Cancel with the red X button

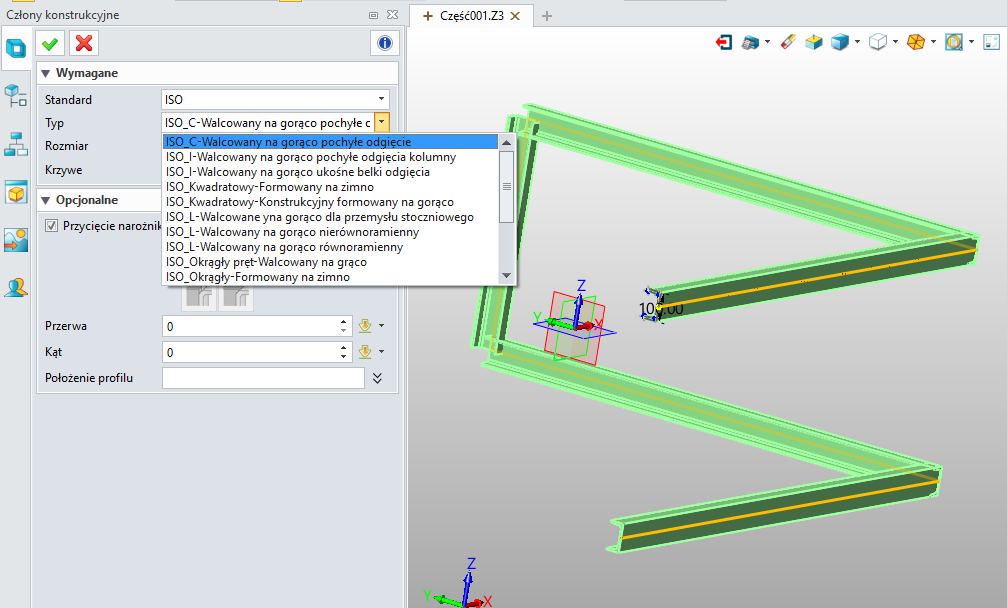click(x=84, y=44)
